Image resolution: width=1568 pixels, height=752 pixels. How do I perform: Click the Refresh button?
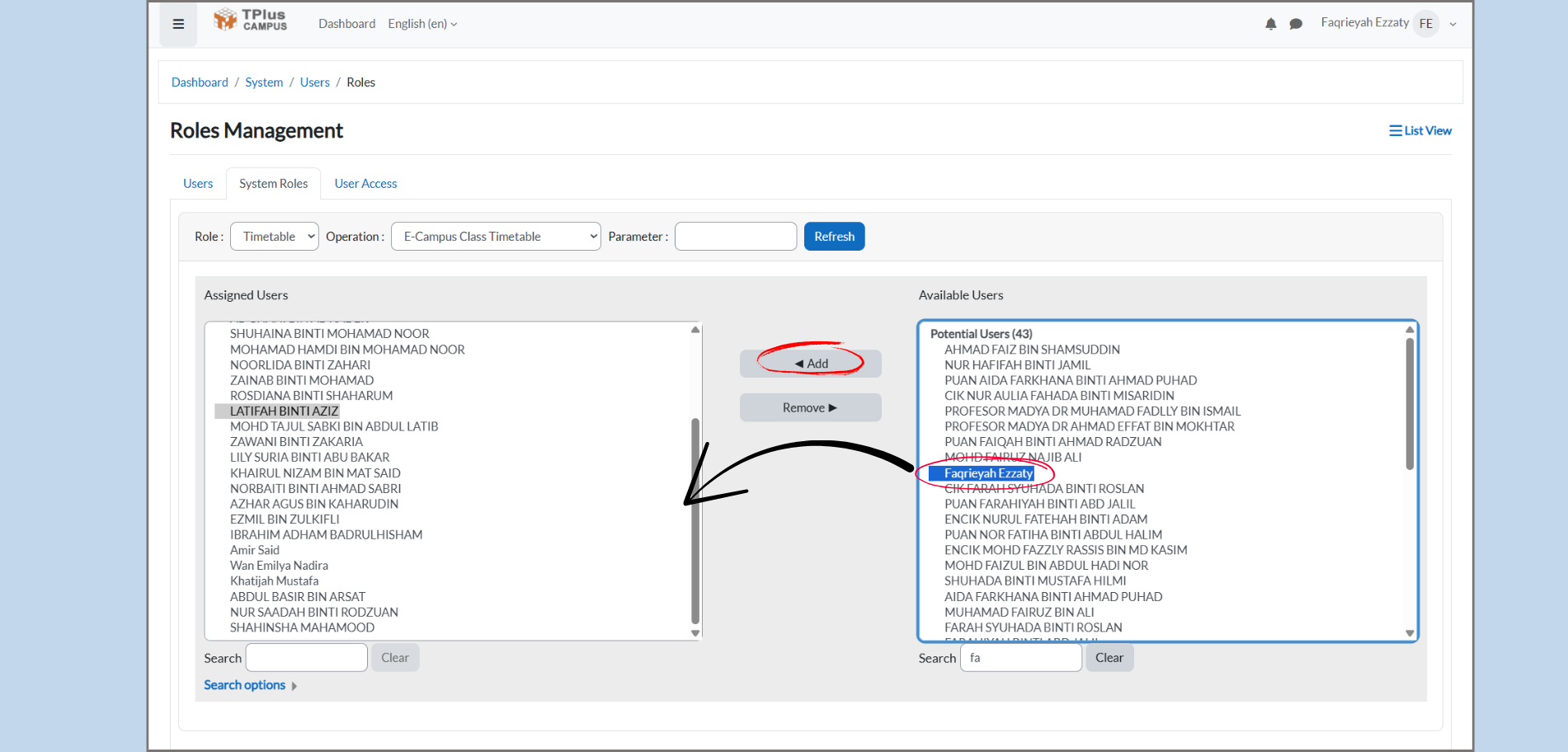(834, 237)
